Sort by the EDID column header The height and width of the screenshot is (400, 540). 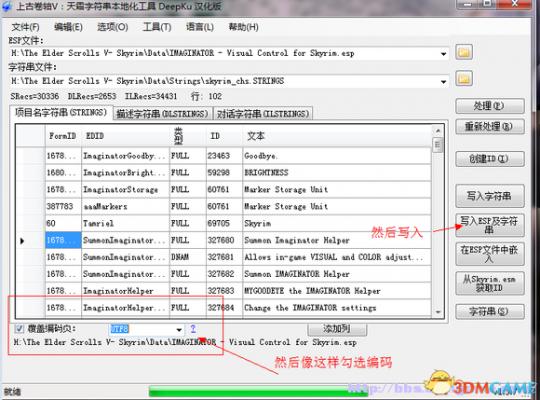click(x=125, y=136)
